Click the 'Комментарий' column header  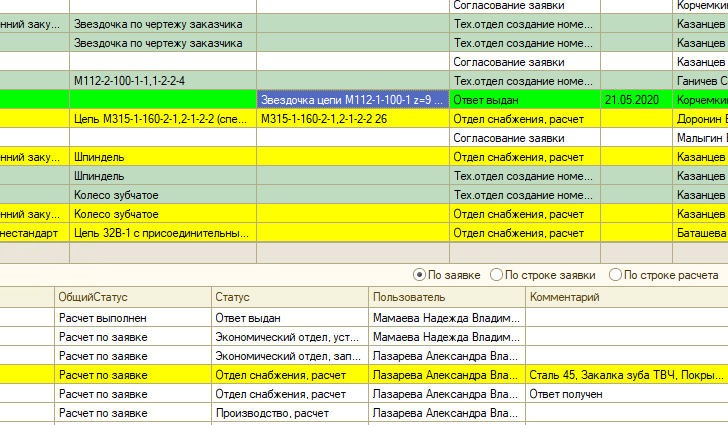tap(627, 297)
